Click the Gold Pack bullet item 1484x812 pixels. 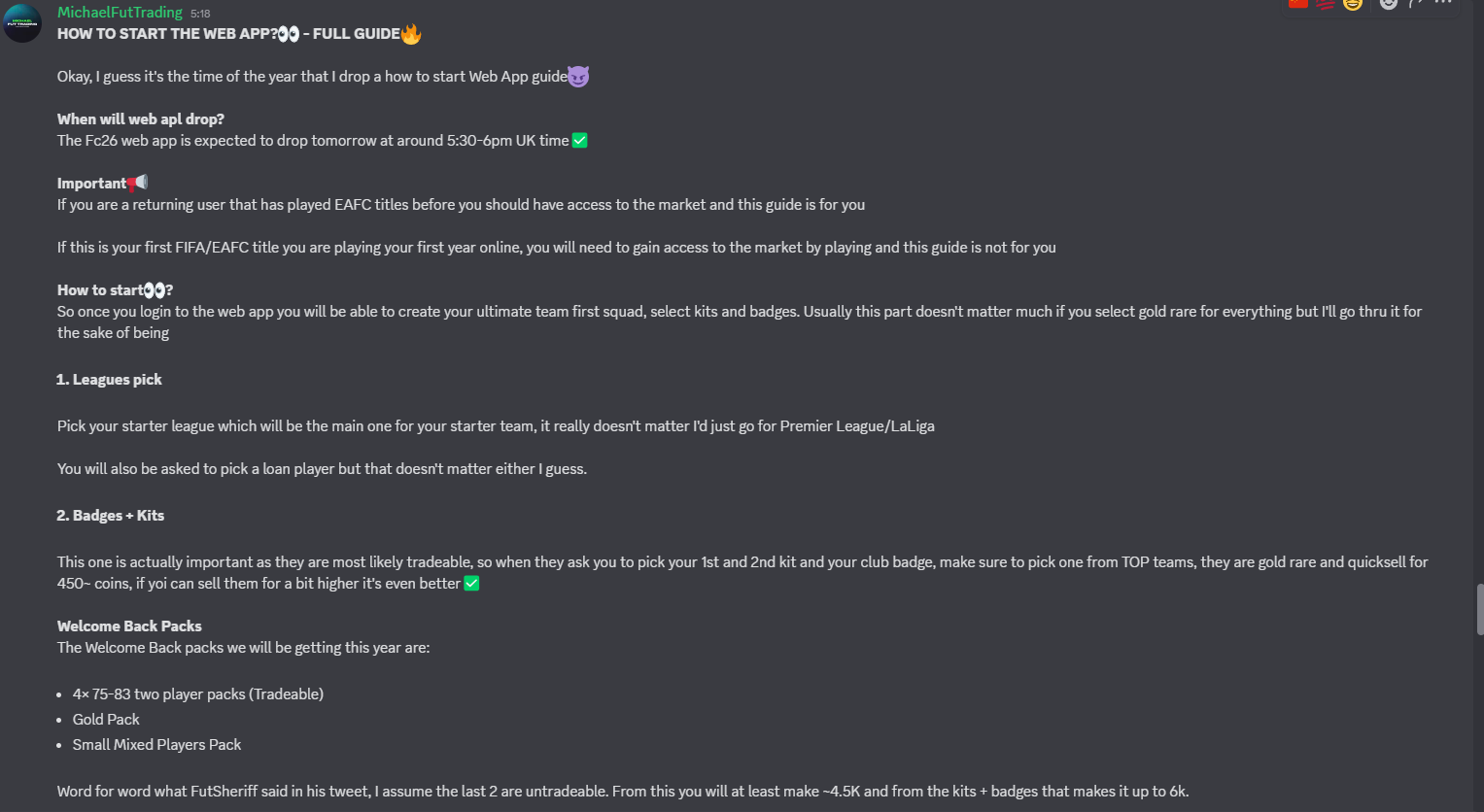tap(106, 720)
